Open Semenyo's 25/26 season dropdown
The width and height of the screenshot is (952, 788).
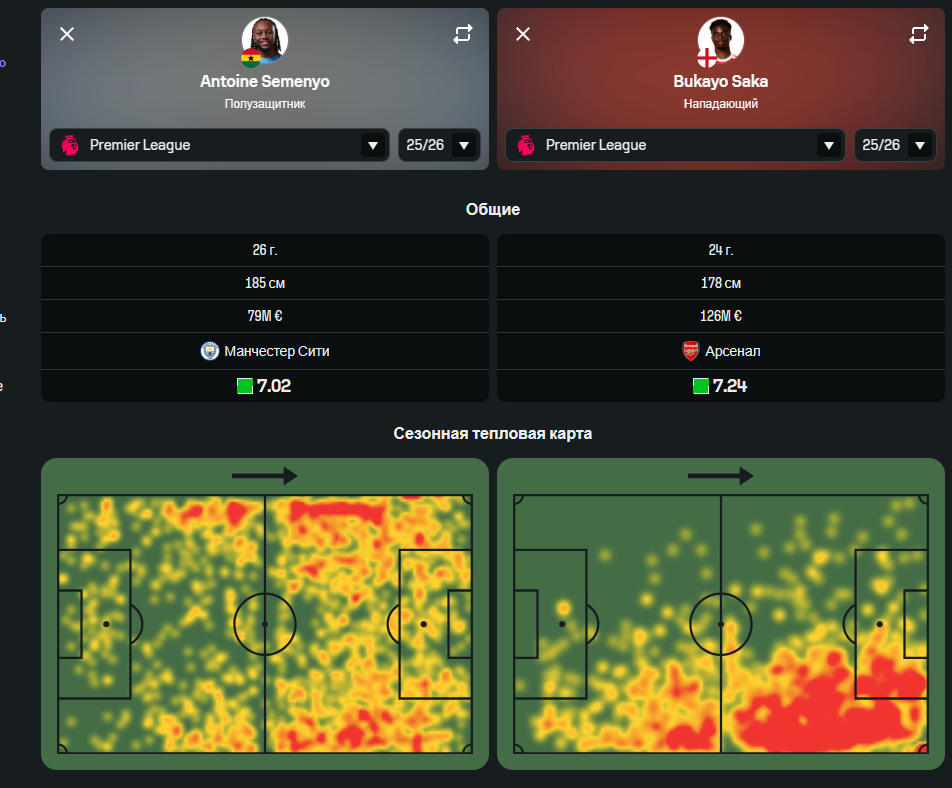pos(439,145)
